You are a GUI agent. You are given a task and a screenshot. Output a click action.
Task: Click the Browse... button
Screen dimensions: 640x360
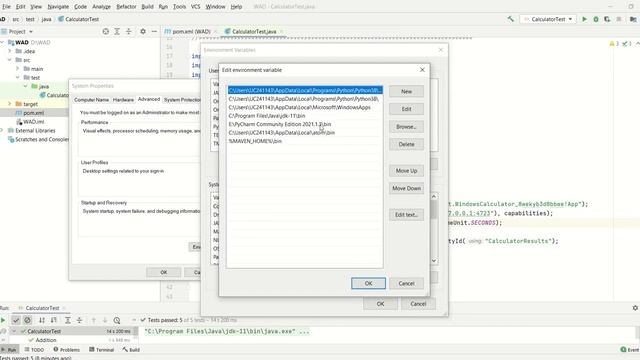click(x=406, y=127)
